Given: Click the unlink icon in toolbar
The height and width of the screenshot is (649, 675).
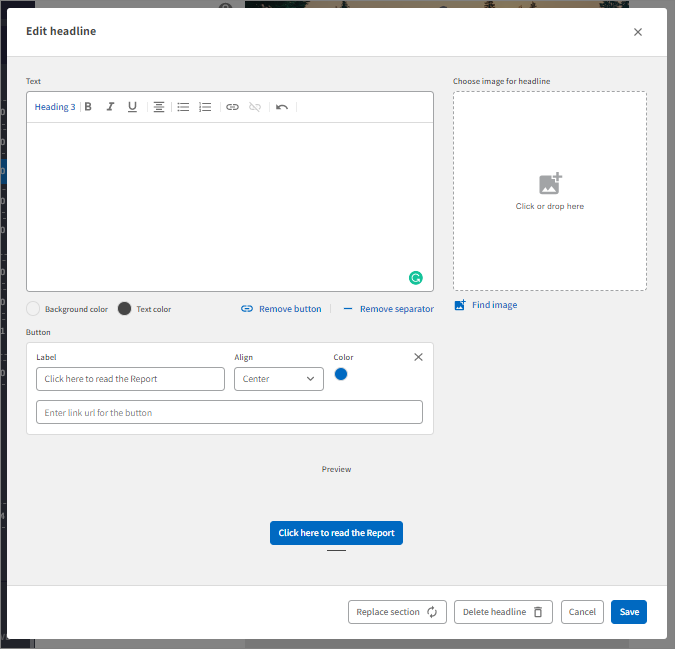Looking at the screenshot, I should tap(255, 107).
